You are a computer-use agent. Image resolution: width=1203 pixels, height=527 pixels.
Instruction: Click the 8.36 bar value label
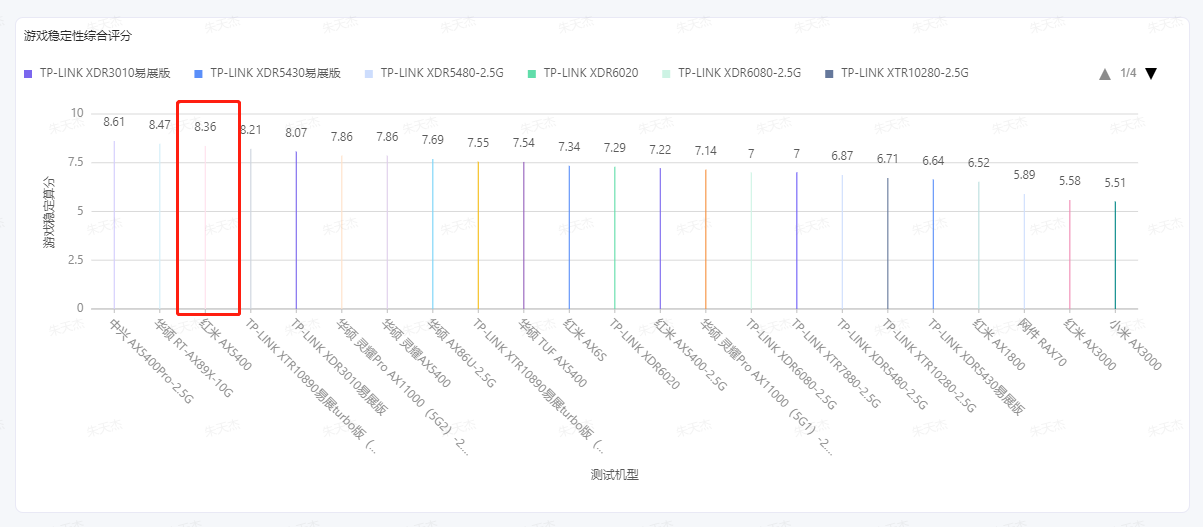[205, 127]
